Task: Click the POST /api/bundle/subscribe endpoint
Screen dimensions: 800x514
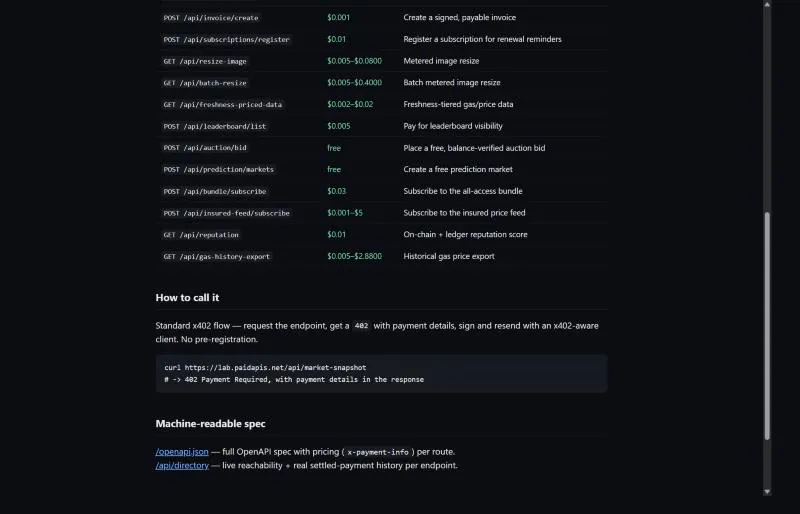Action: (214, 191)
